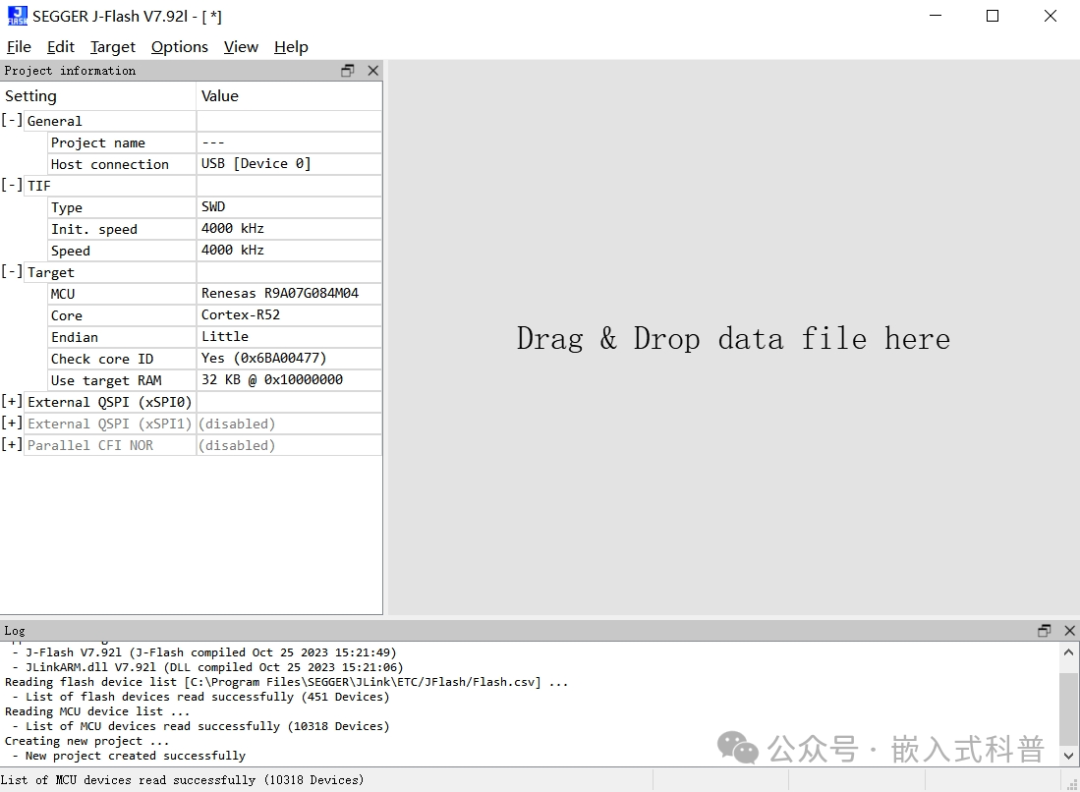The image size is (1080, 792).
Task: Collapse the General section
Action: tap(11, 121)
